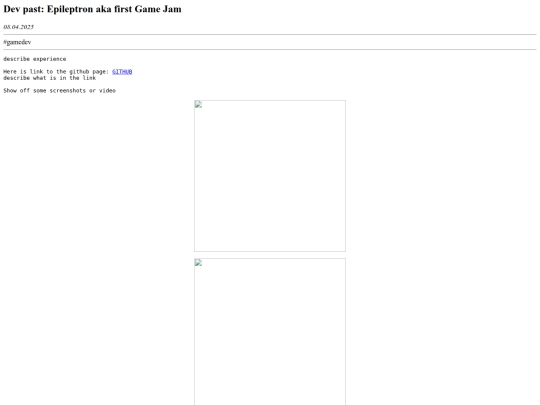
Task: Open the GITHUB link
Action: pos(122,72)
